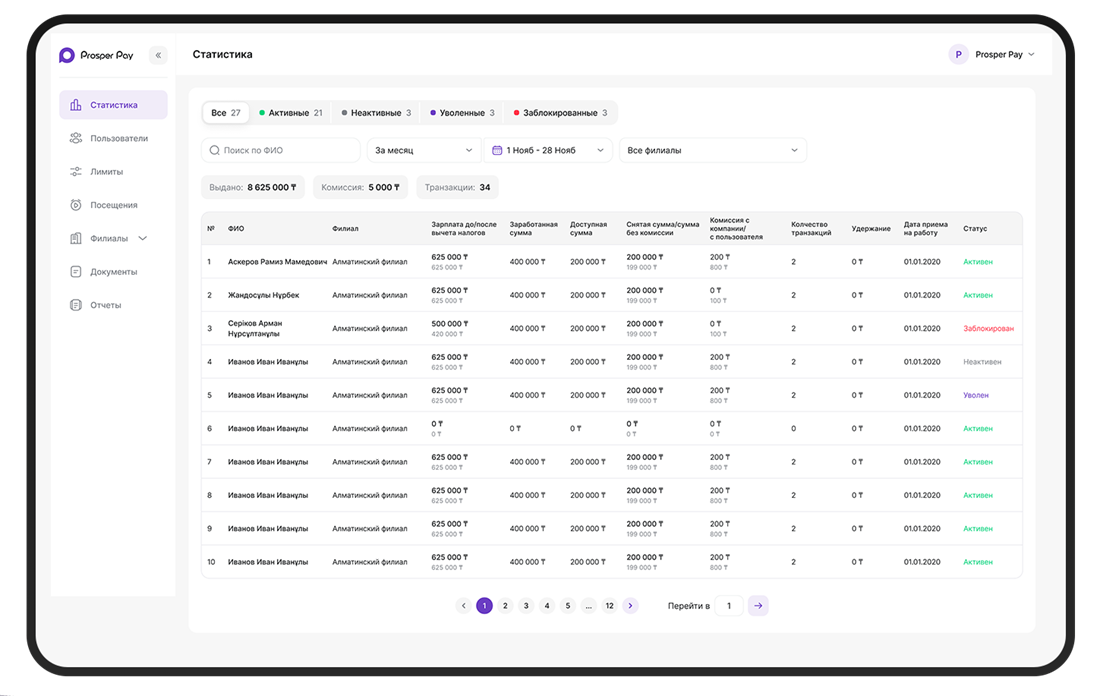This screenshot has height=696, width=1100.
Task: Open Отчеты icon in sidebar
Action: pos(76,304)
